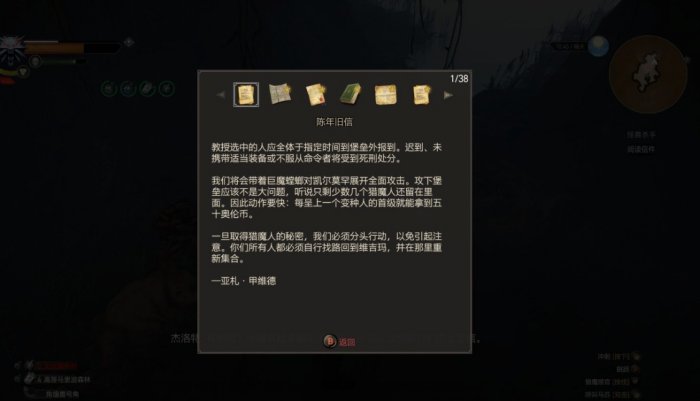Viewport: 700px width, 401px height.
Task: Open the green book icon
Action: [350, 94]
